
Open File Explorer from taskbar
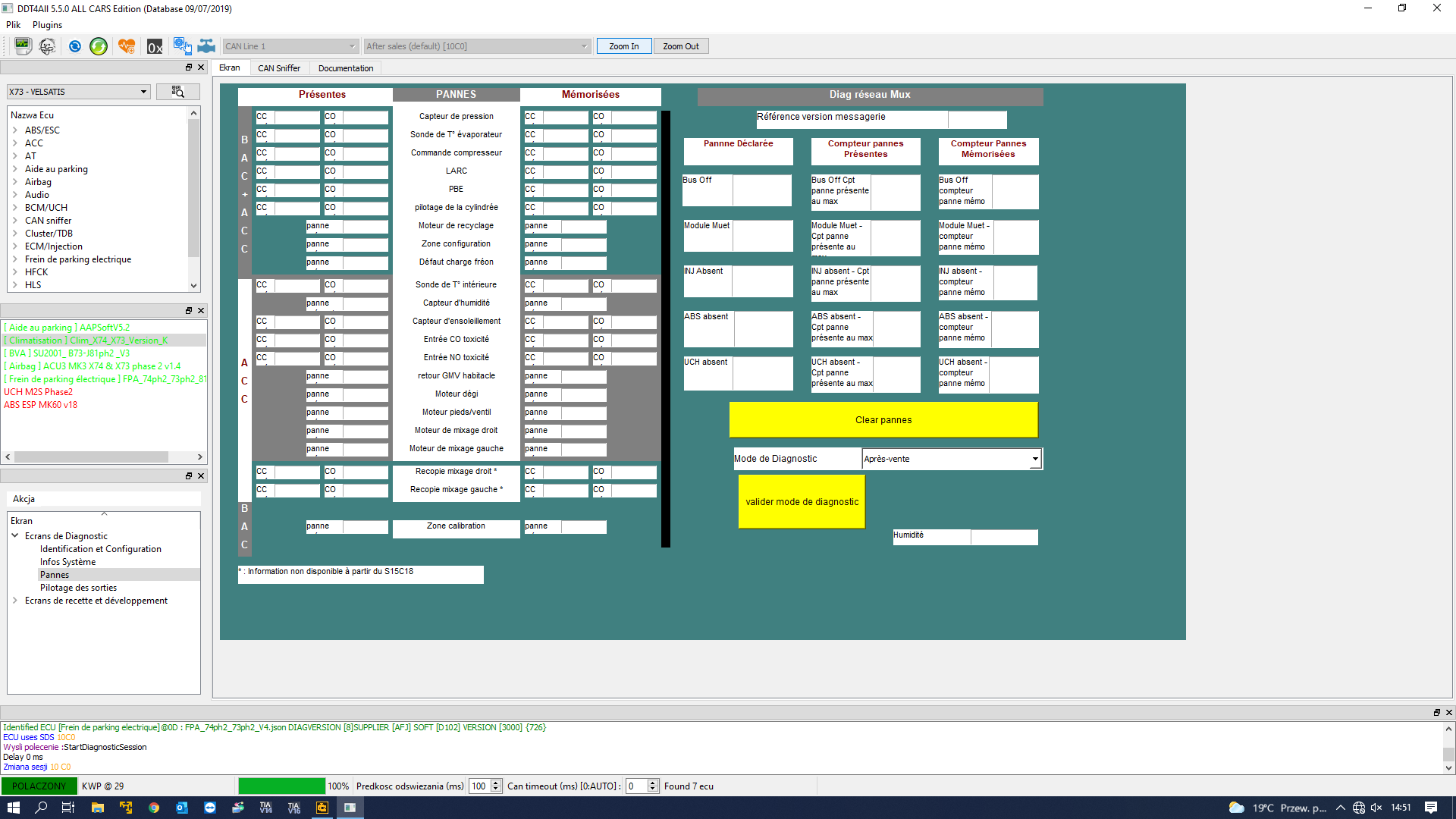click(98, 808)
